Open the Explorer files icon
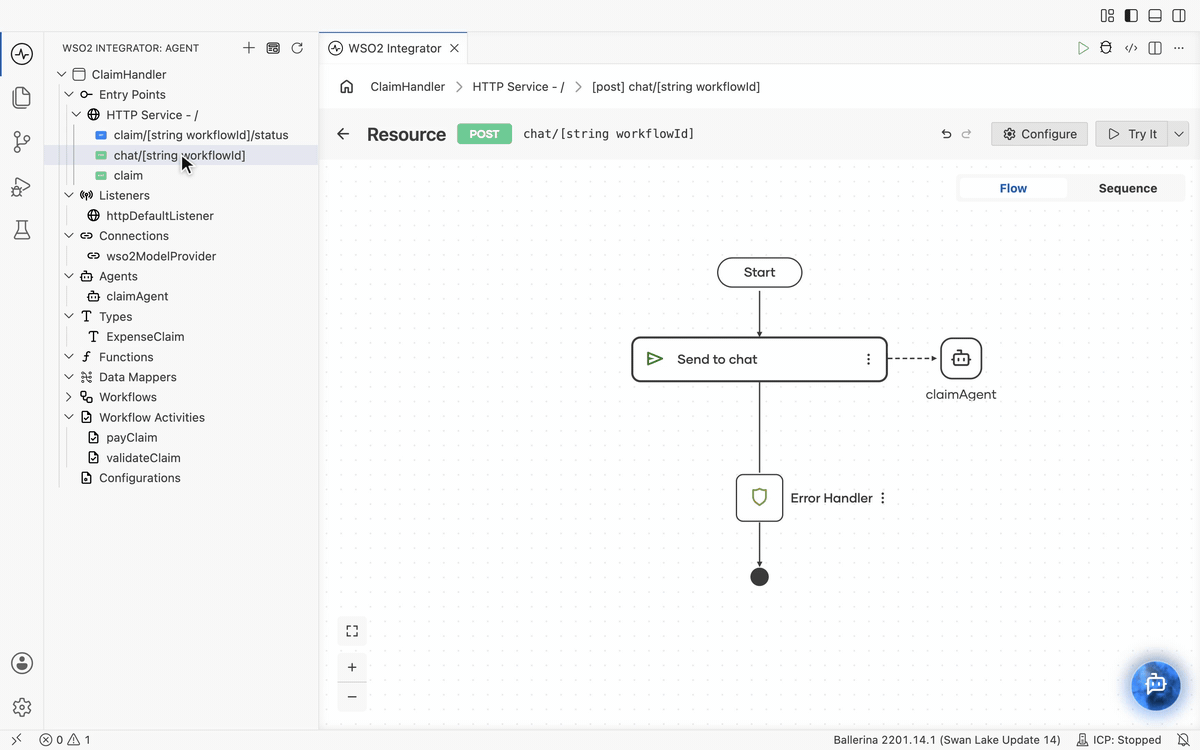Image resolution: width=1200 pixels, height=750 pixels. [22, 97]
